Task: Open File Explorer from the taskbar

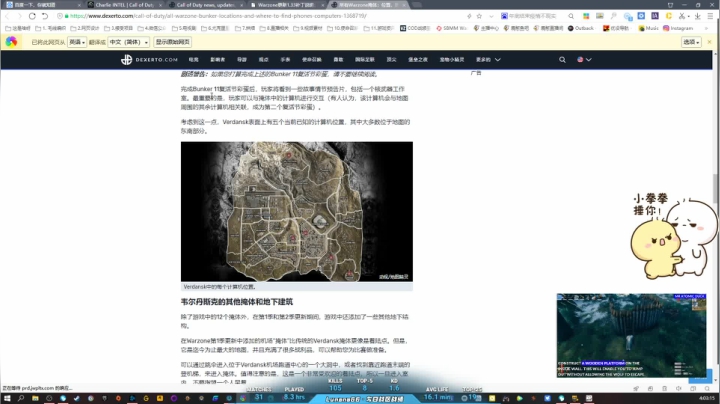Action: tap(35, 398)
